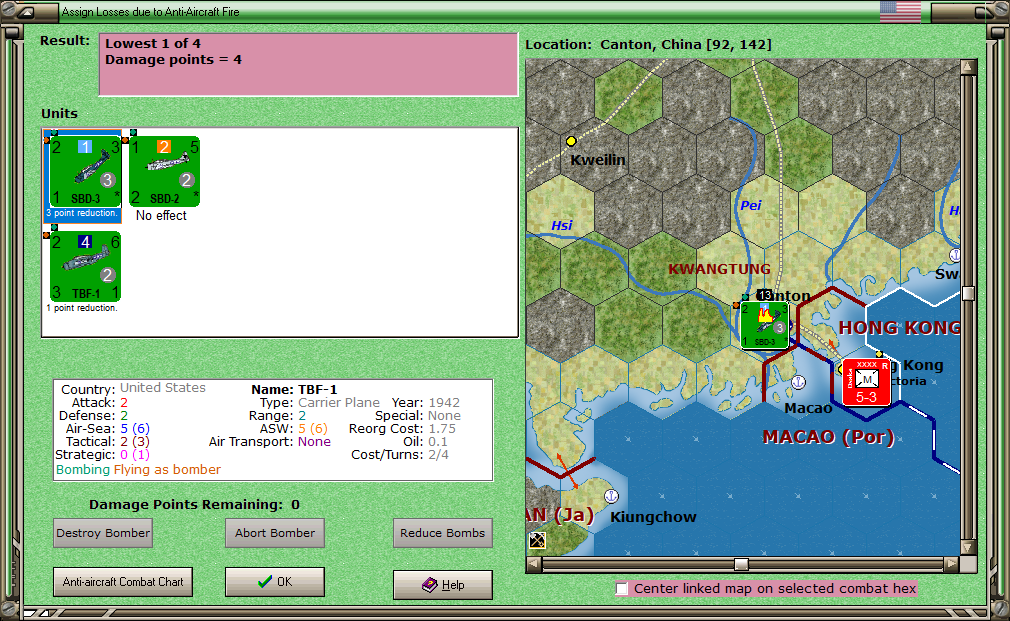
Task: Click the small map toggle icon at map corner
Action: pos(537,540)
